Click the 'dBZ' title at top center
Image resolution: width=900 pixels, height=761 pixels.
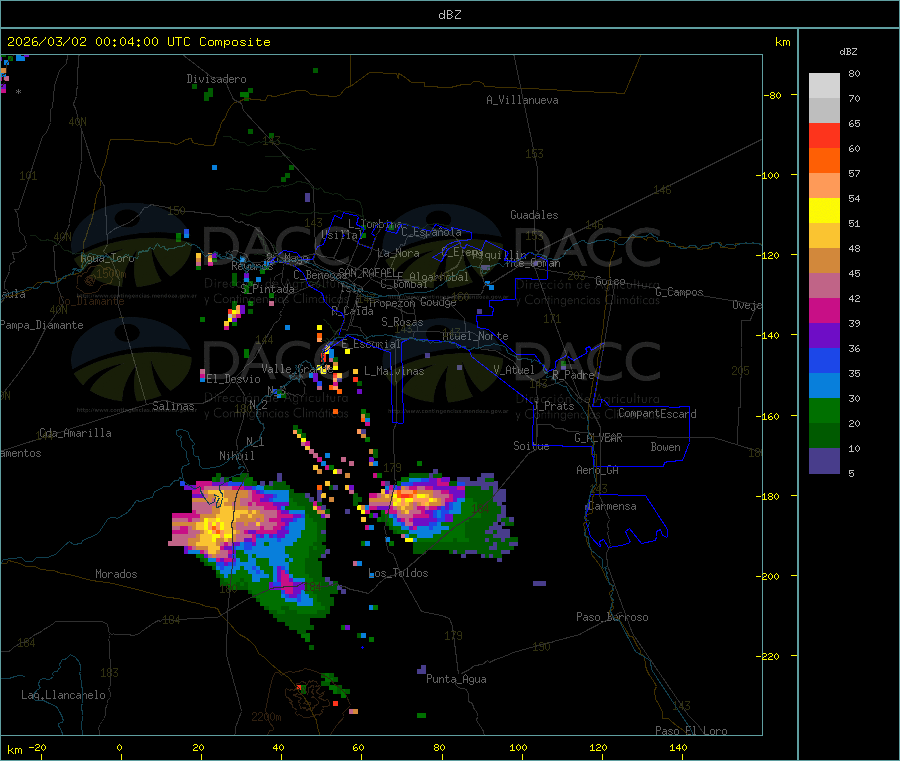click(x=449, y=15)
